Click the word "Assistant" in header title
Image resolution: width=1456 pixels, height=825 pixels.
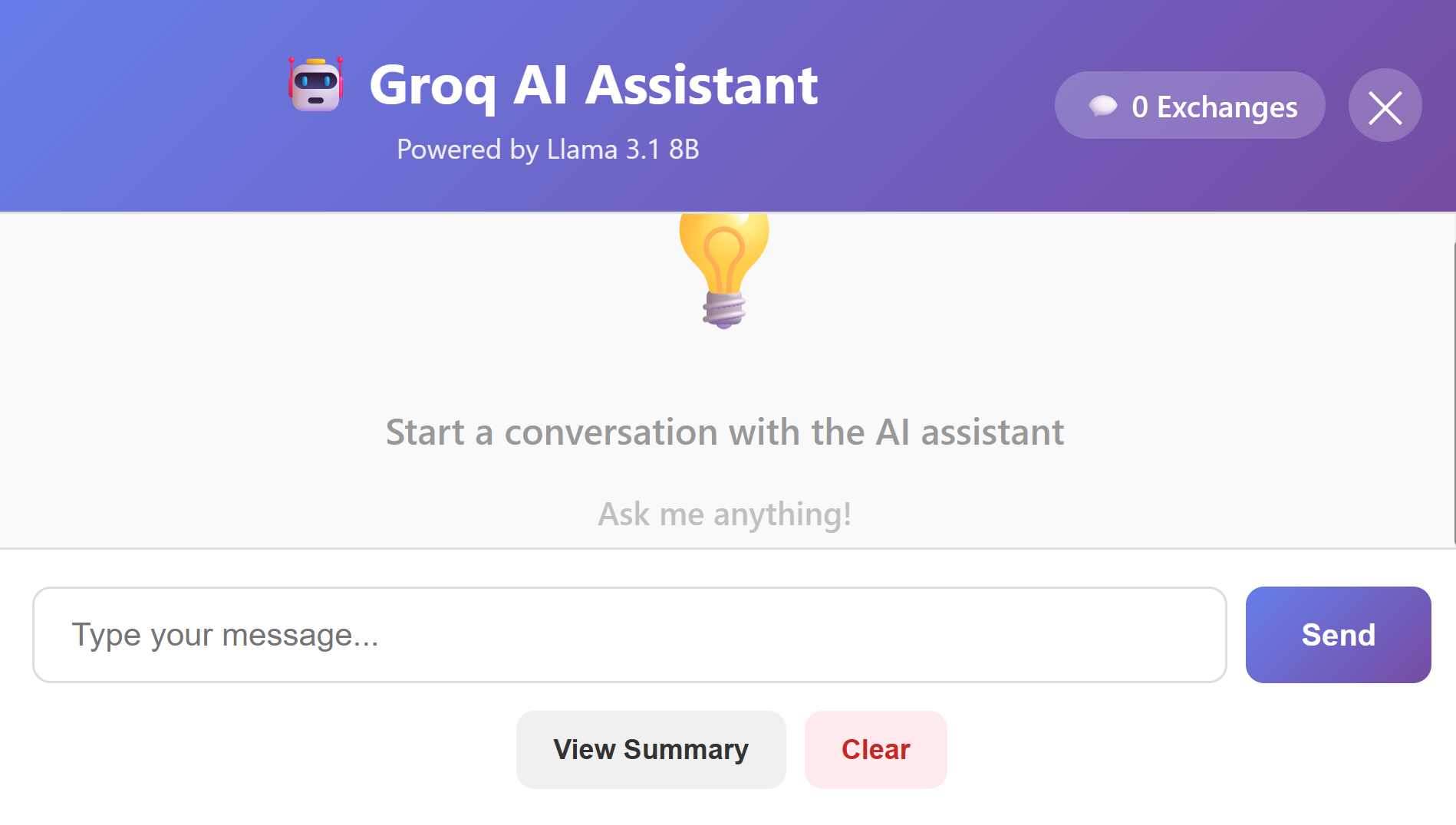[701, 85]
